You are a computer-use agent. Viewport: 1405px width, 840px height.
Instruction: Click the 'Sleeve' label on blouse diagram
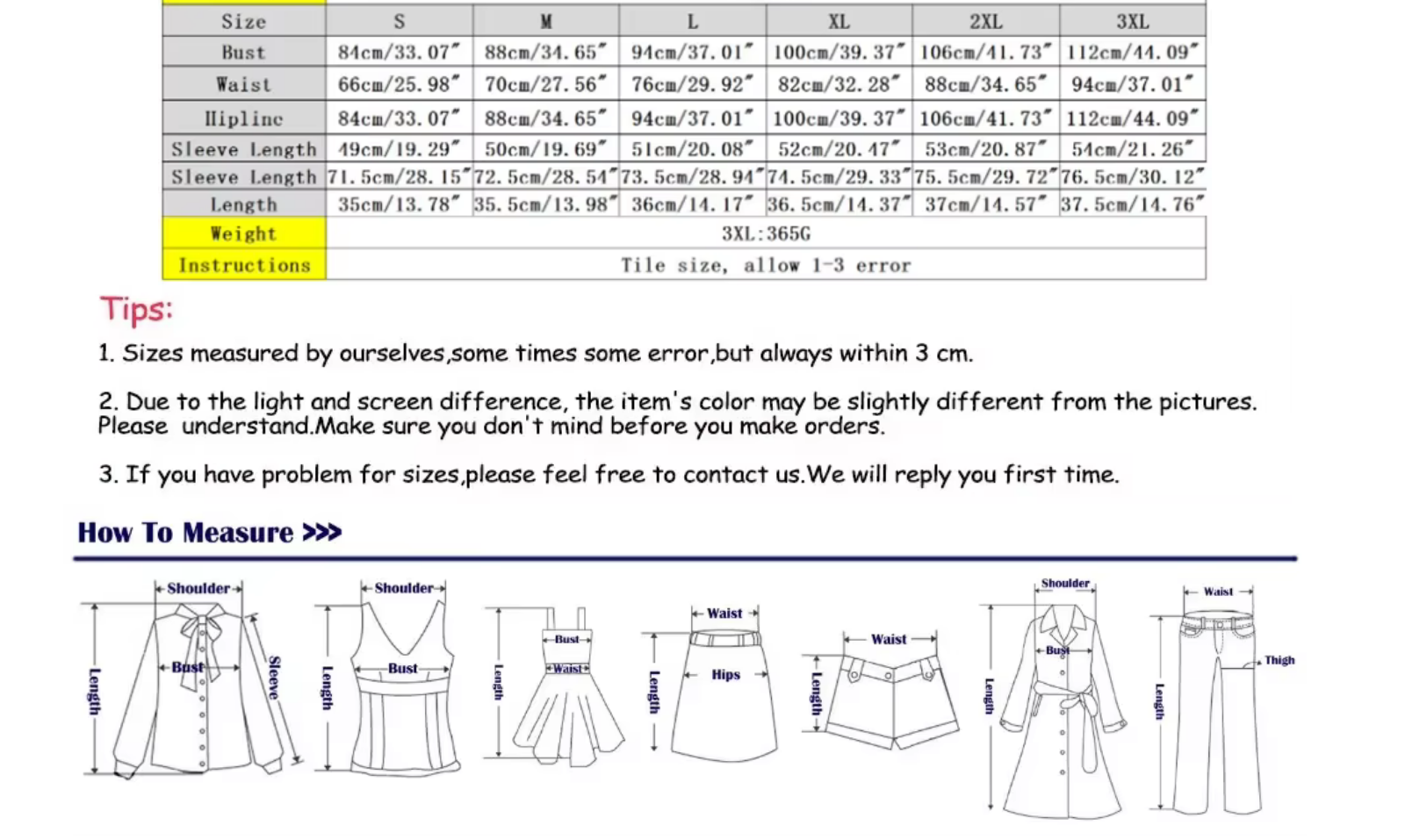pos(274,678)
